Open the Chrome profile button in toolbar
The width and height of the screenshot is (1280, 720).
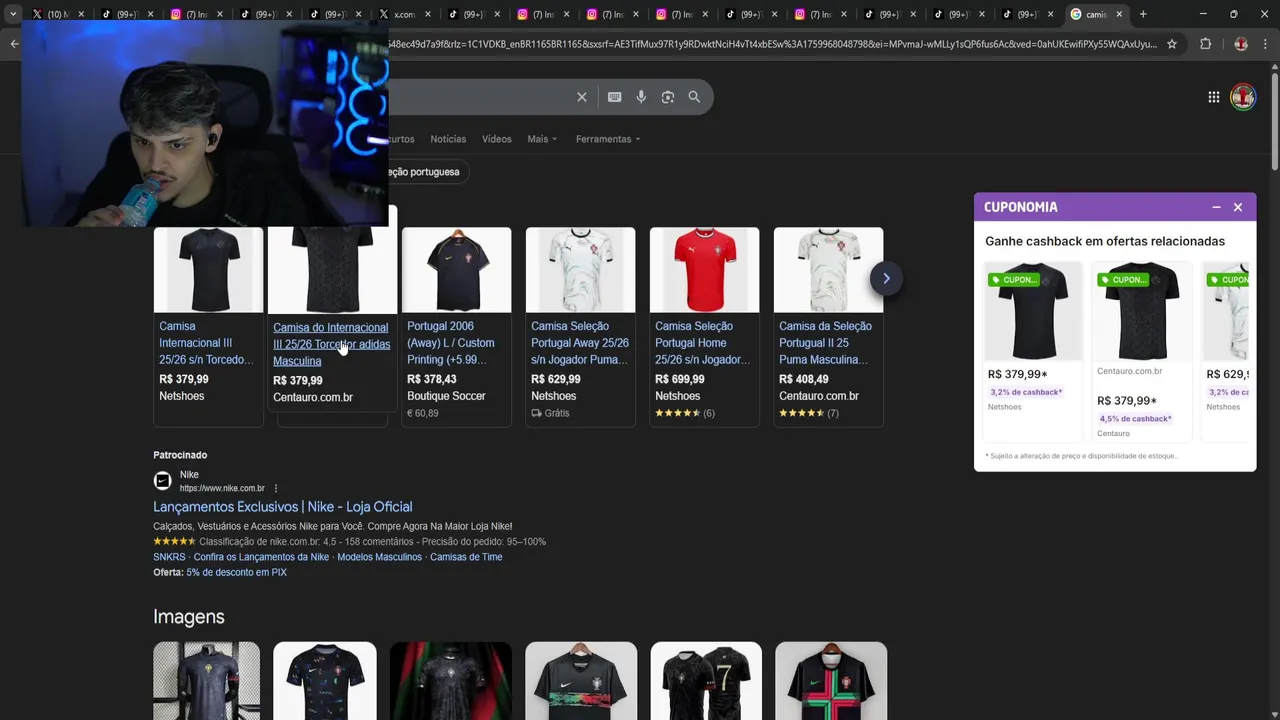coord(1241,44)
